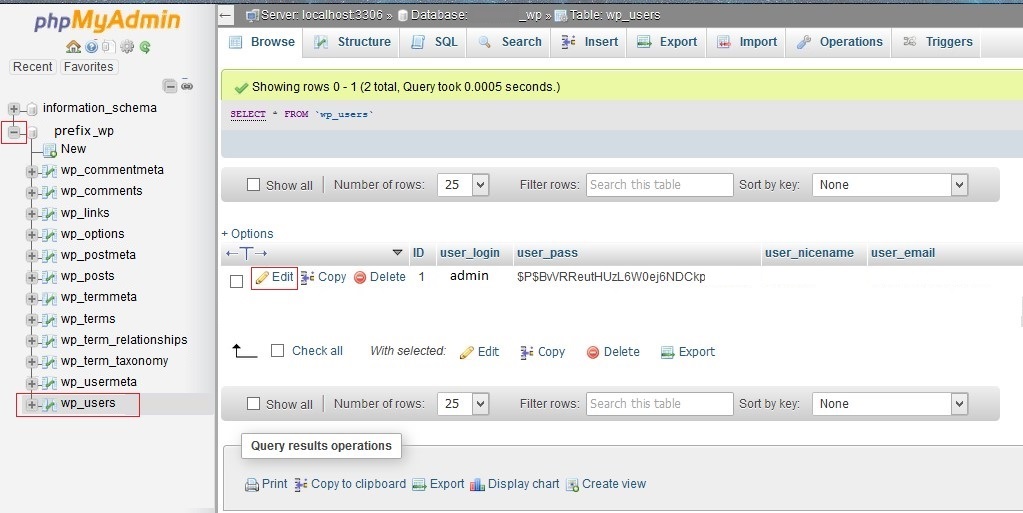Screen dimensions: 1023x513
Task: Click the prefix_wp database cylinder icon
Action: [32, 132]
